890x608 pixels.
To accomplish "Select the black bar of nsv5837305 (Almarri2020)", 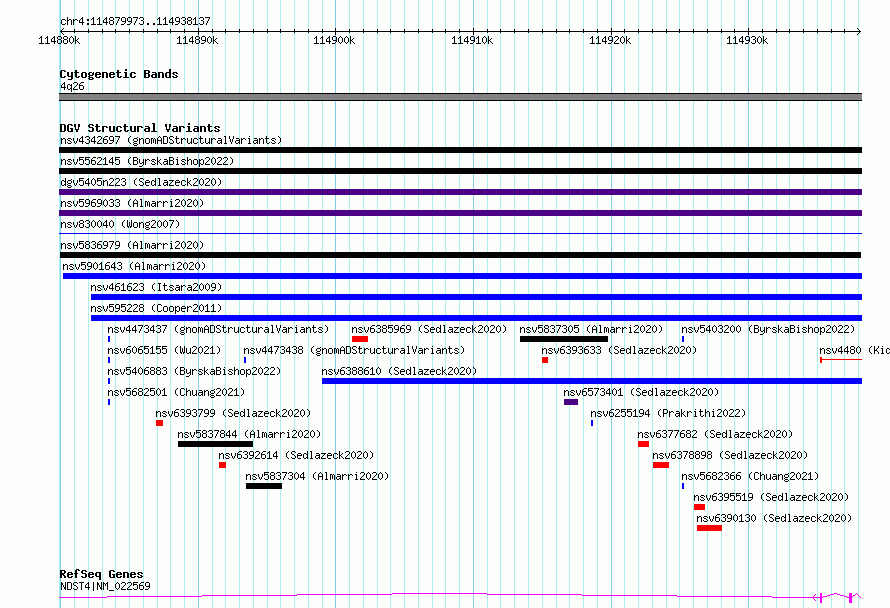I will coord(564,339).
